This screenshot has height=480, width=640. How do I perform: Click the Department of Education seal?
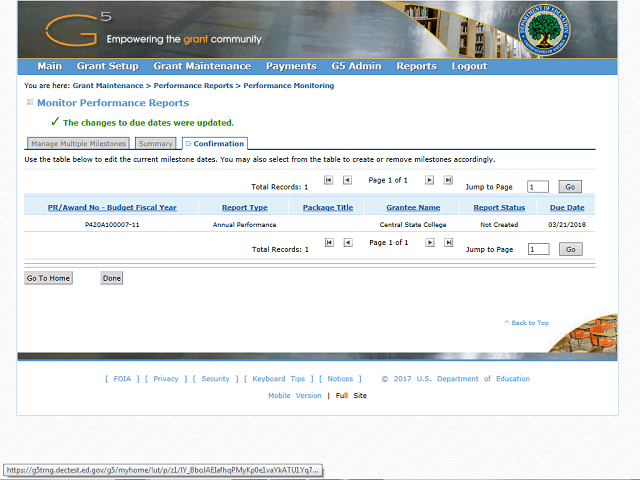point(544,30)
